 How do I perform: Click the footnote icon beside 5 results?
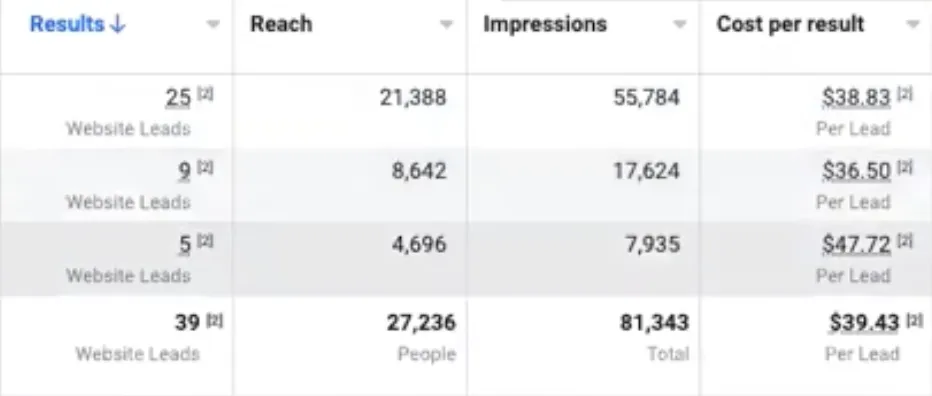[x=204, y=241]
